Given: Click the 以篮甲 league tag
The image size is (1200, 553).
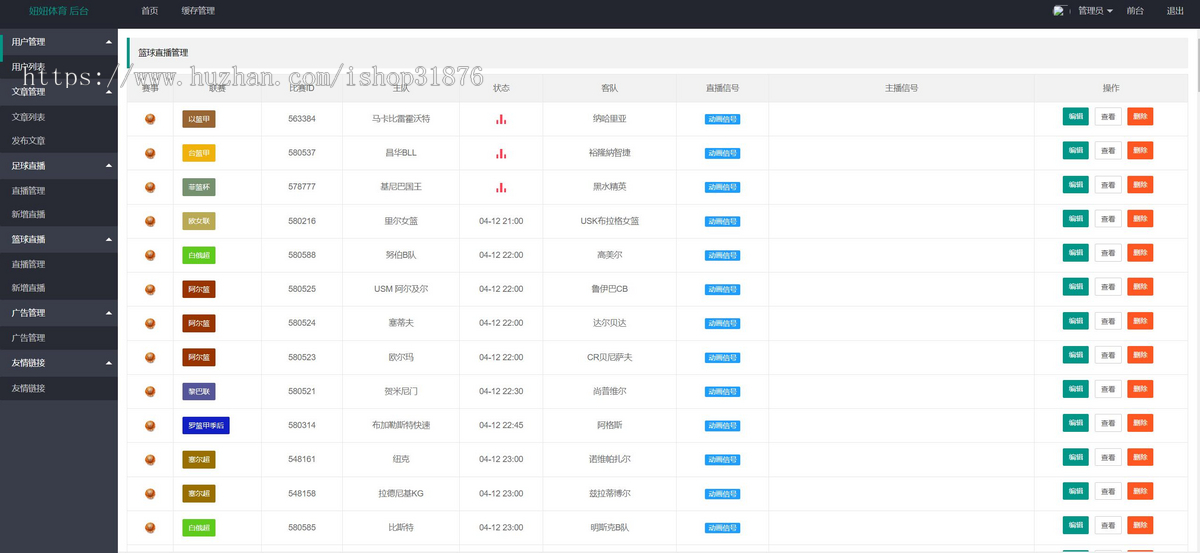Looking at the screenshot, I should pos(199,119).
